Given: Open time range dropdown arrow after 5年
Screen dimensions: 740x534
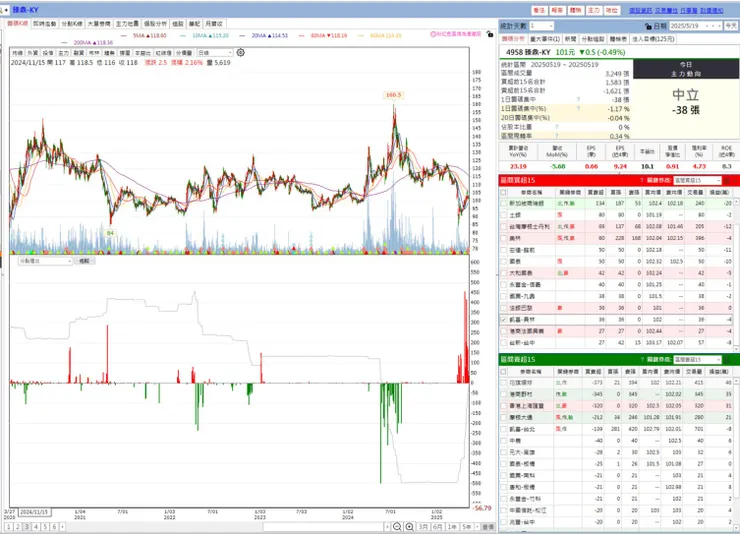Looking at the screenshot, I should click(477, 526).
